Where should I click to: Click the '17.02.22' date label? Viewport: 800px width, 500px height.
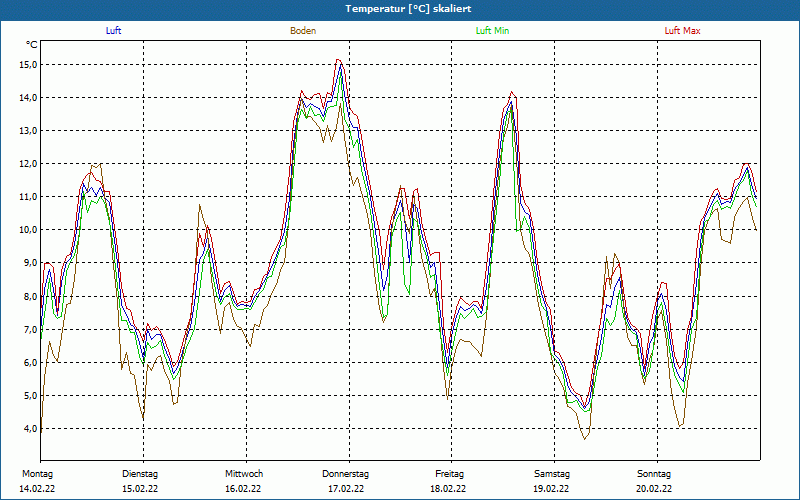(x=346, y=489)
